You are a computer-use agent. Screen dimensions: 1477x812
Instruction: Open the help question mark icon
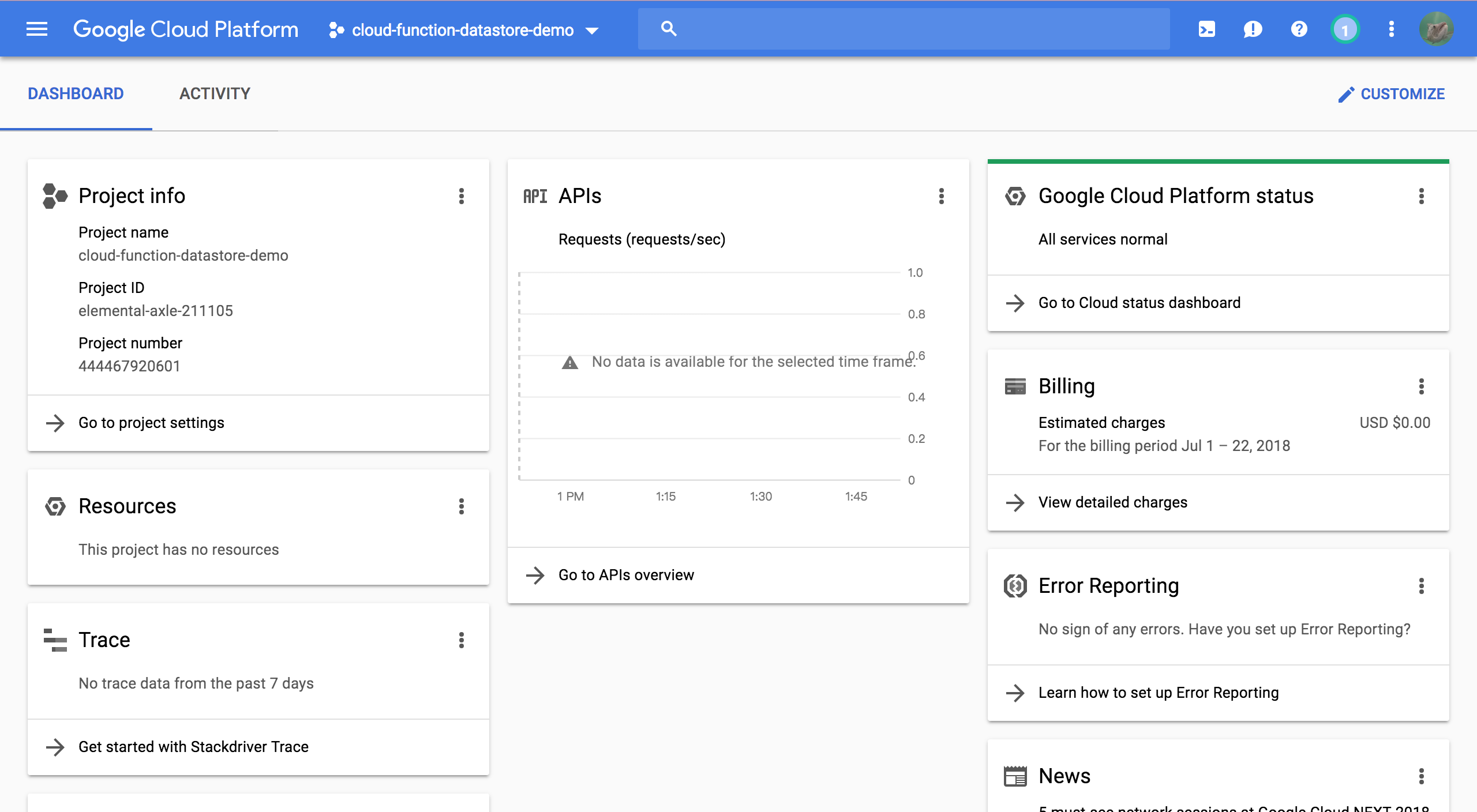[1299, 29]
